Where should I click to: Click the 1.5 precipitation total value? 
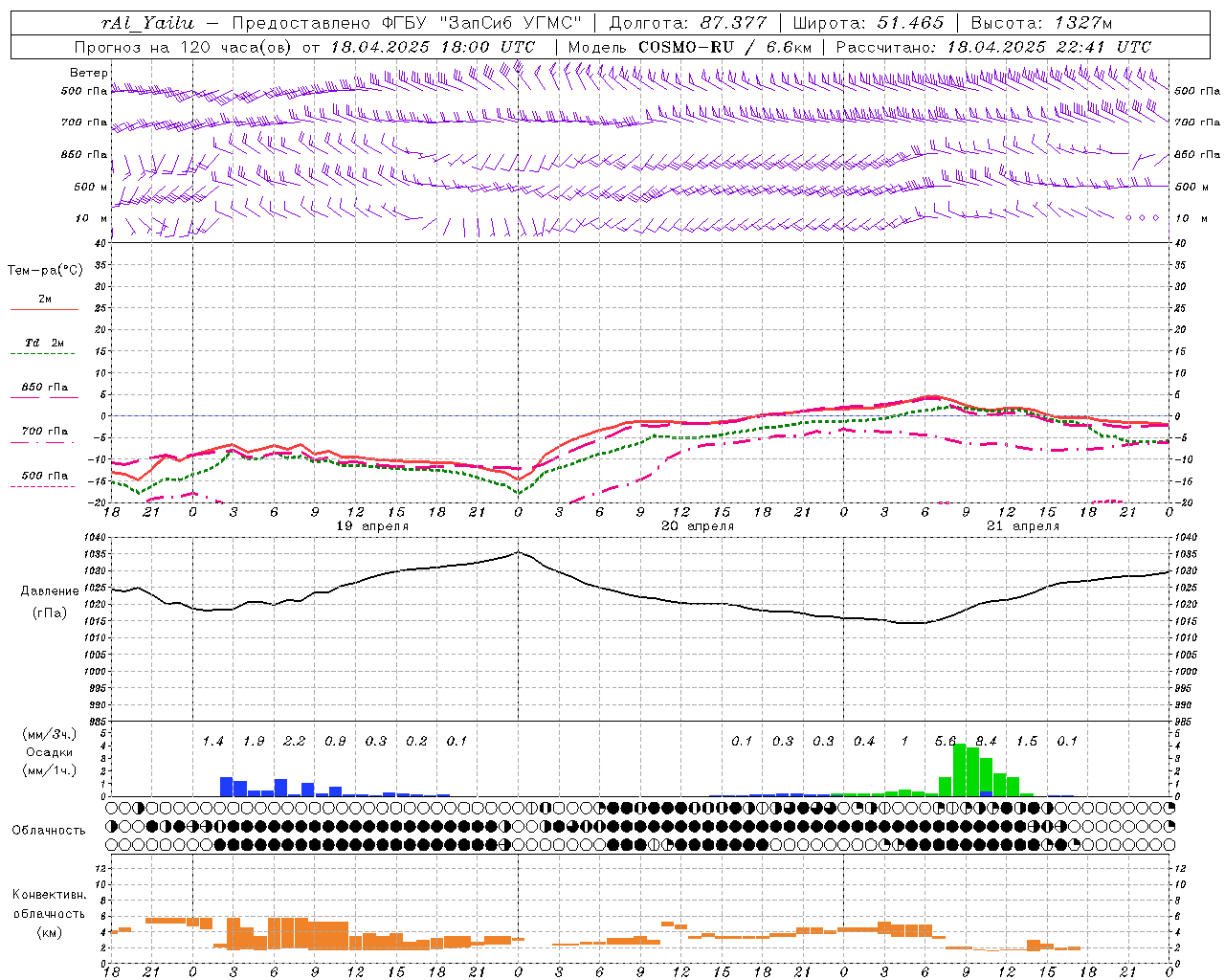[1026, 742]
